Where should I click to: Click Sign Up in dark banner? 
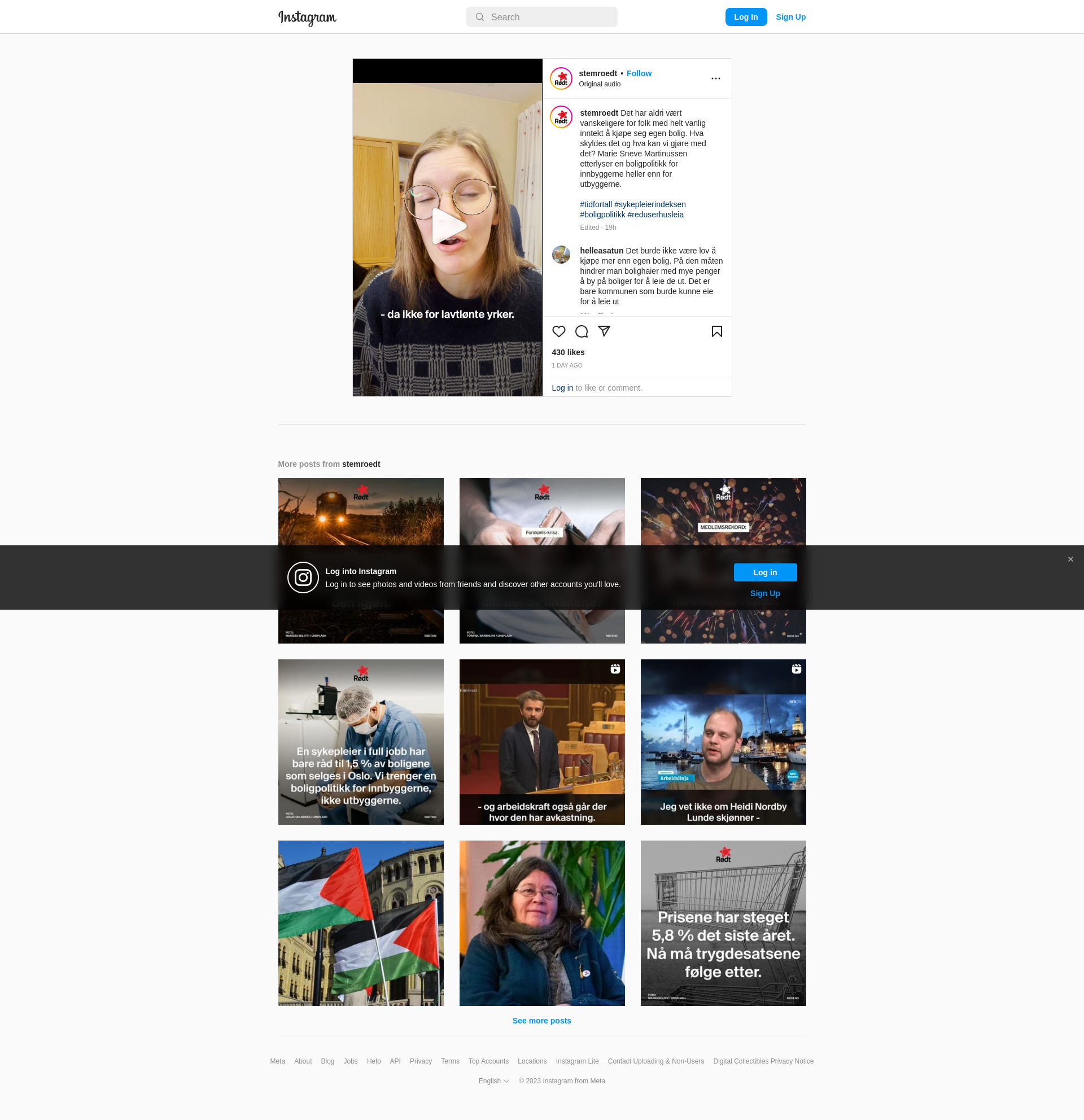pyautogui.click(x=765, y=593)
